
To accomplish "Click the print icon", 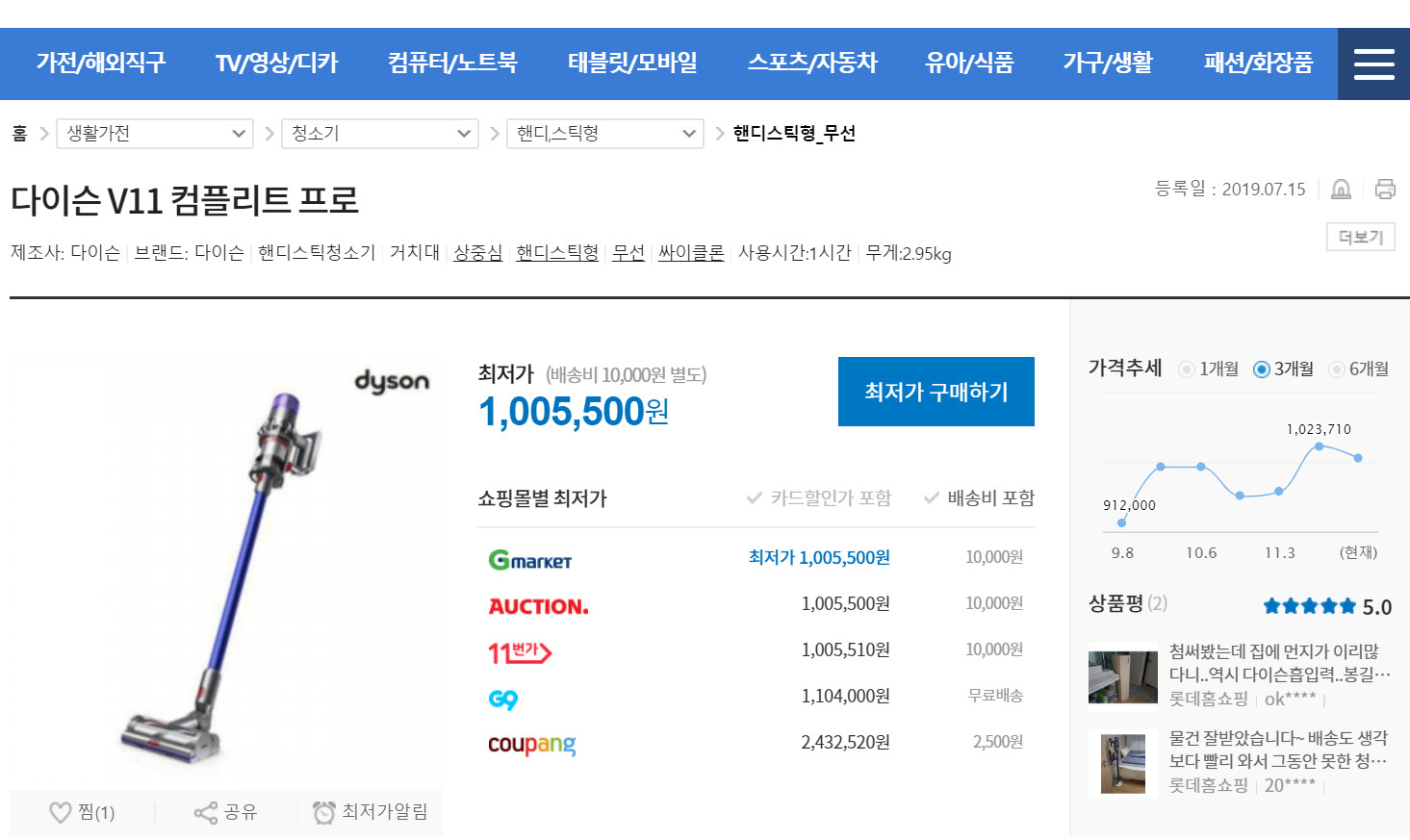I will tap(1385, 189).
